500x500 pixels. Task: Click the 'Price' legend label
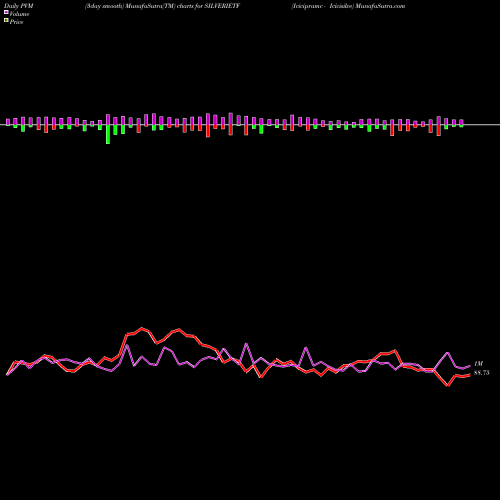pos(16,22)
